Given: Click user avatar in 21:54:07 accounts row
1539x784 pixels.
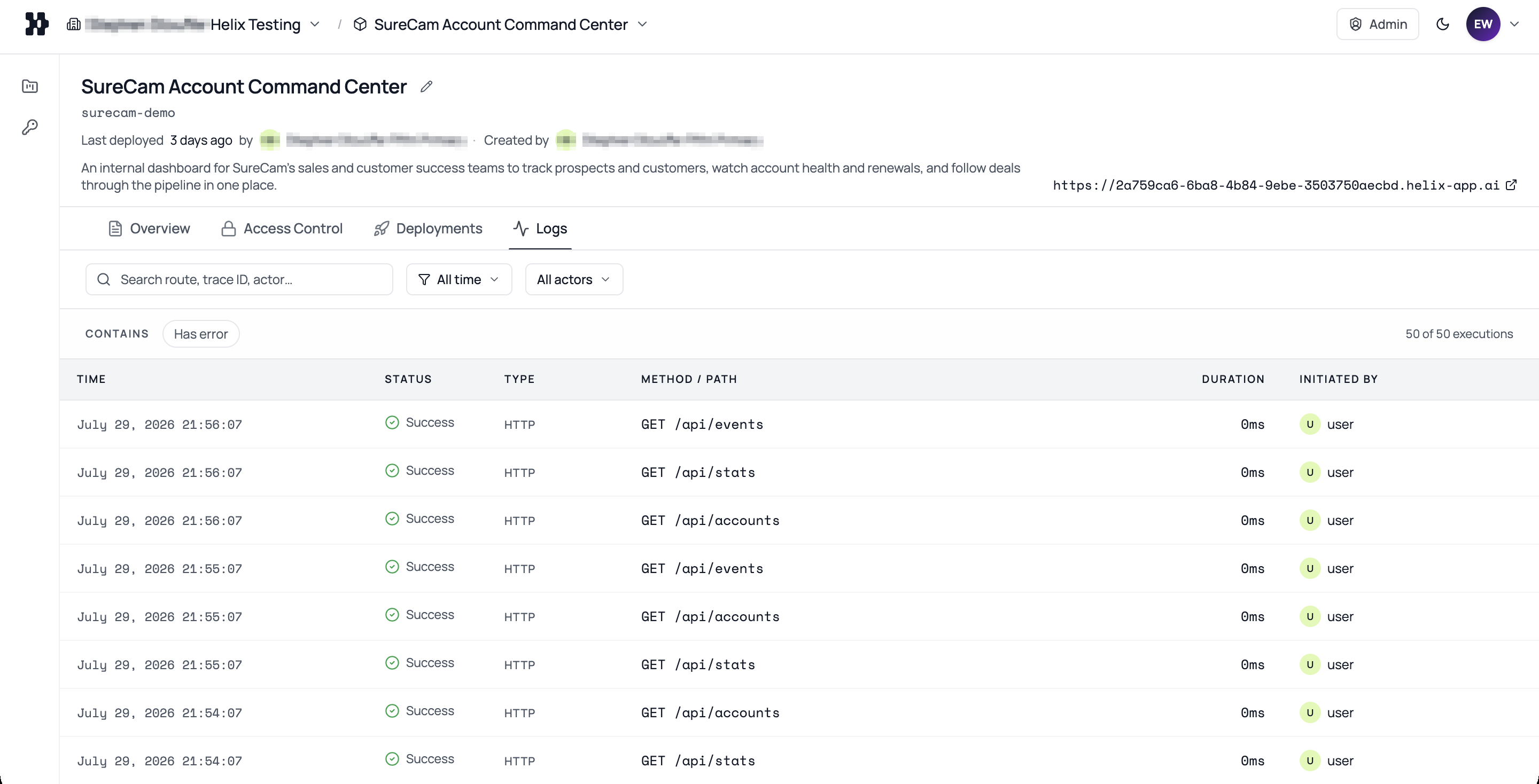Looking at the screenshot, I should pos(1310,713).
